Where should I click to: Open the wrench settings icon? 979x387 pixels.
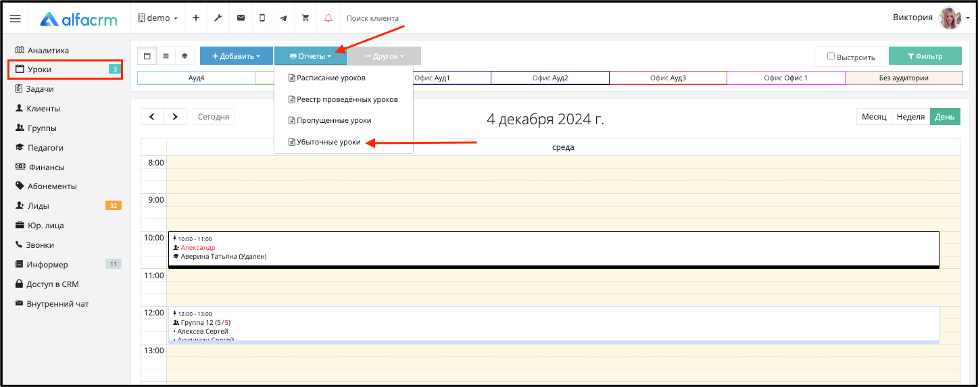[218, 18]
